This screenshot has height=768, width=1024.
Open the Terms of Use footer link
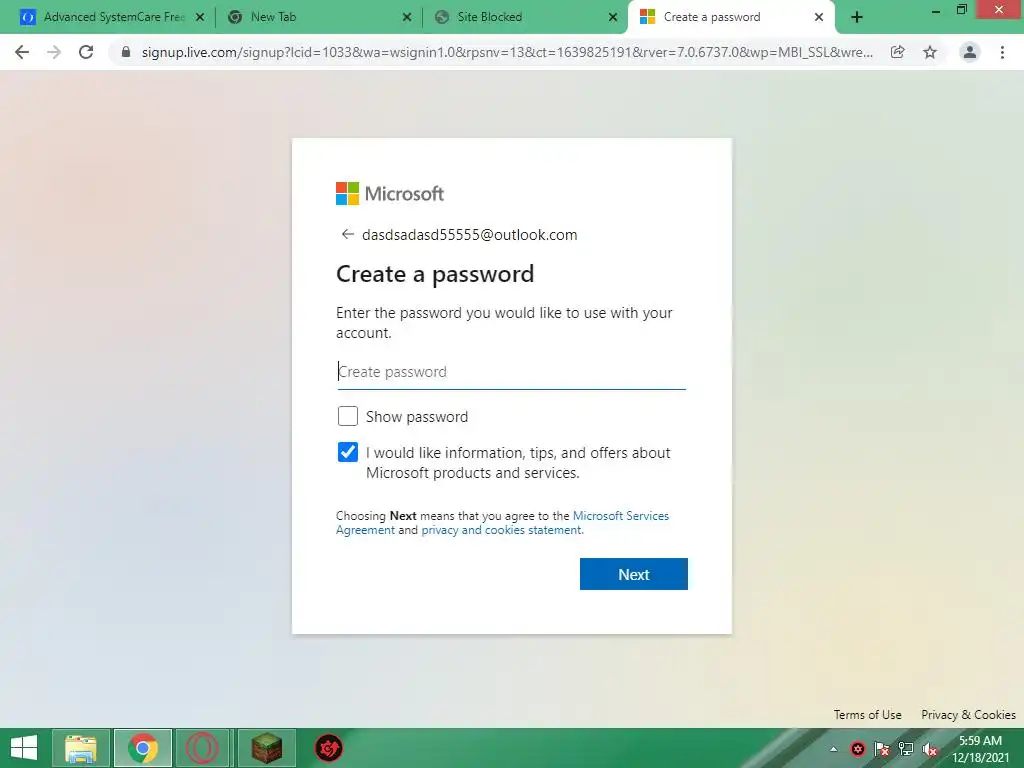click(x=867, y=714)
